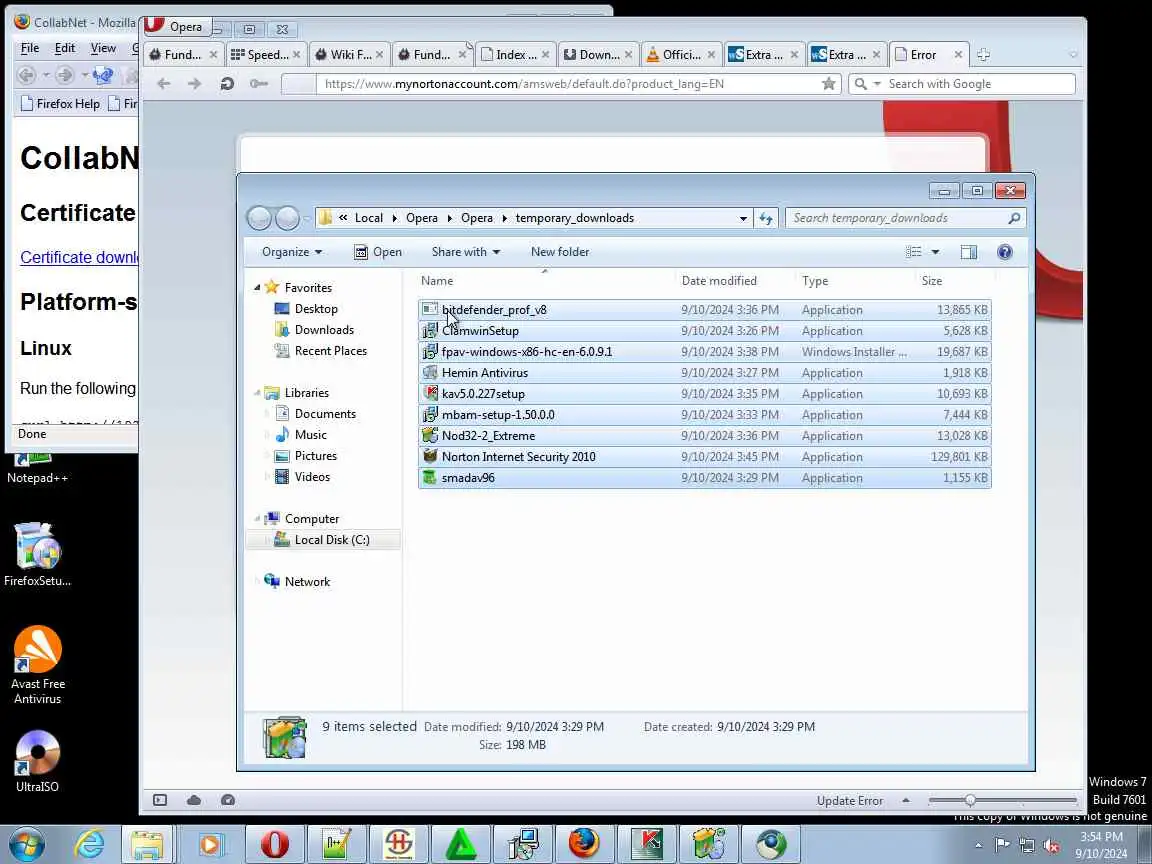Sort by Date modified column header
The height and width of the screenshot is (864, 1152).
click(719, 281)
